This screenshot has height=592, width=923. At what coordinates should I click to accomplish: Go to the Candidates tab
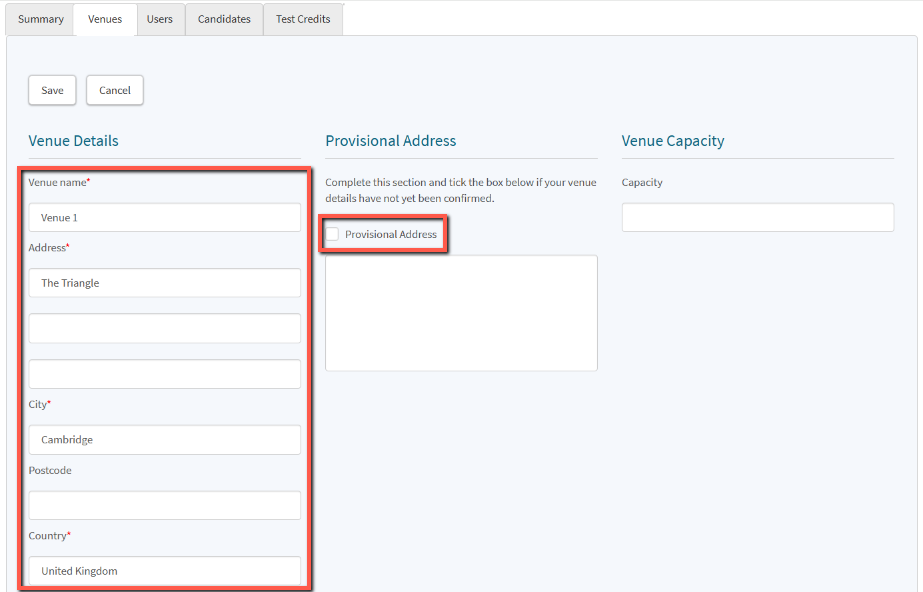(224, 19)
